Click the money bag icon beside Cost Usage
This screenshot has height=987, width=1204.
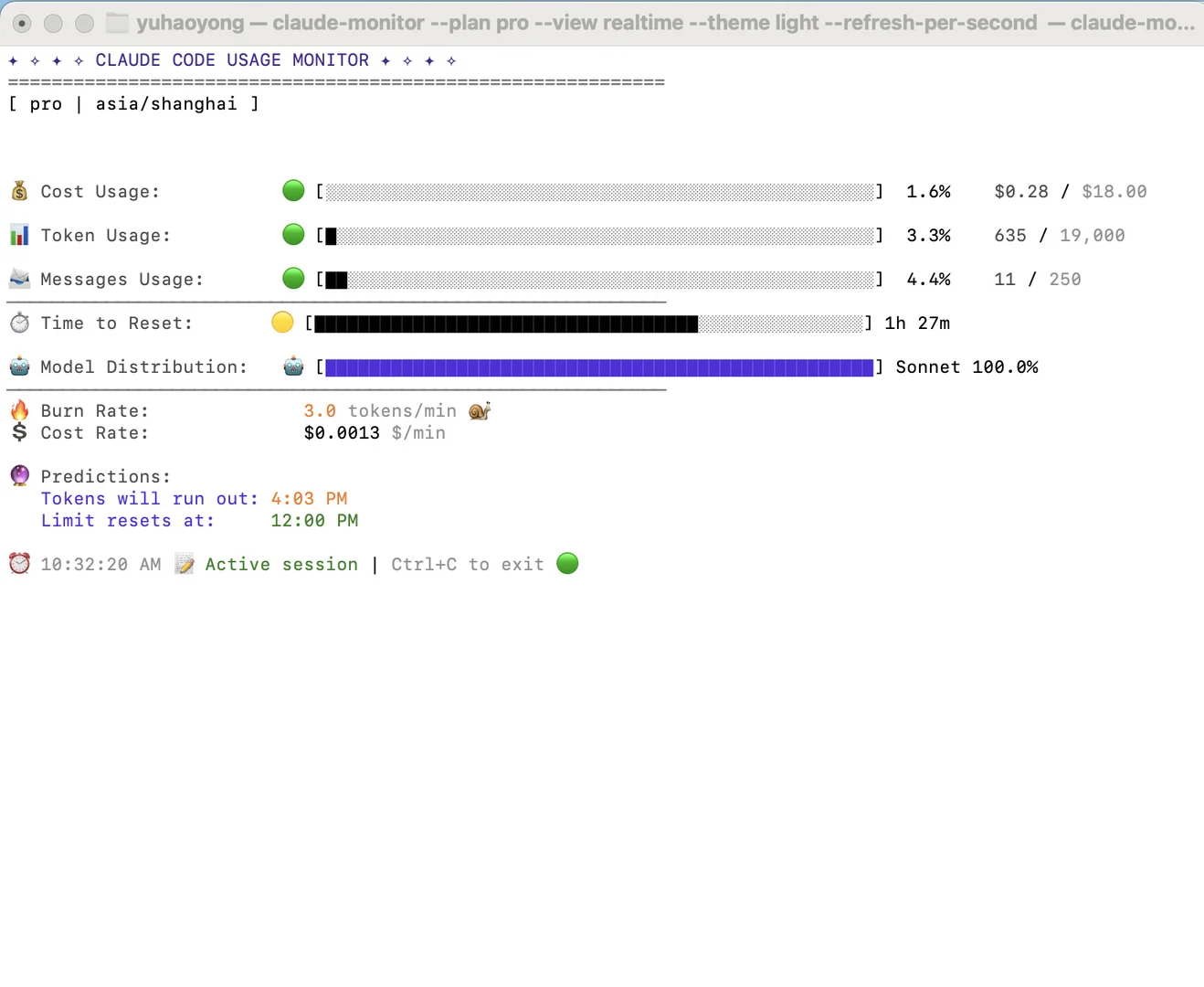pyautogui.click(x=19, y=191)
